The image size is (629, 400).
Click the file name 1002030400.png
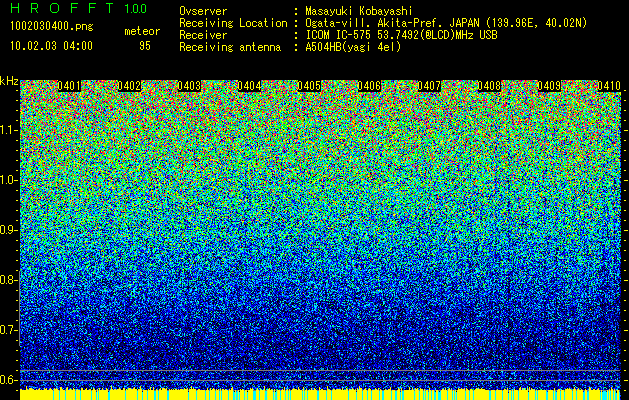click(x=51, y=27)
